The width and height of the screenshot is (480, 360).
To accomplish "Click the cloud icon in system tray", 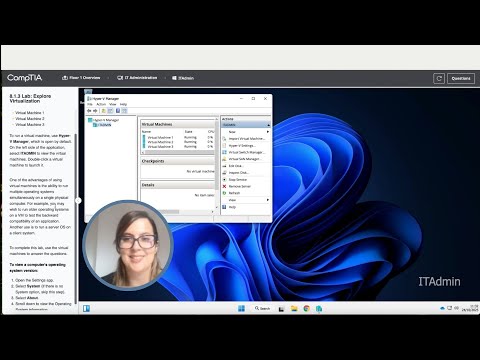I will click(x=442, y=308).
